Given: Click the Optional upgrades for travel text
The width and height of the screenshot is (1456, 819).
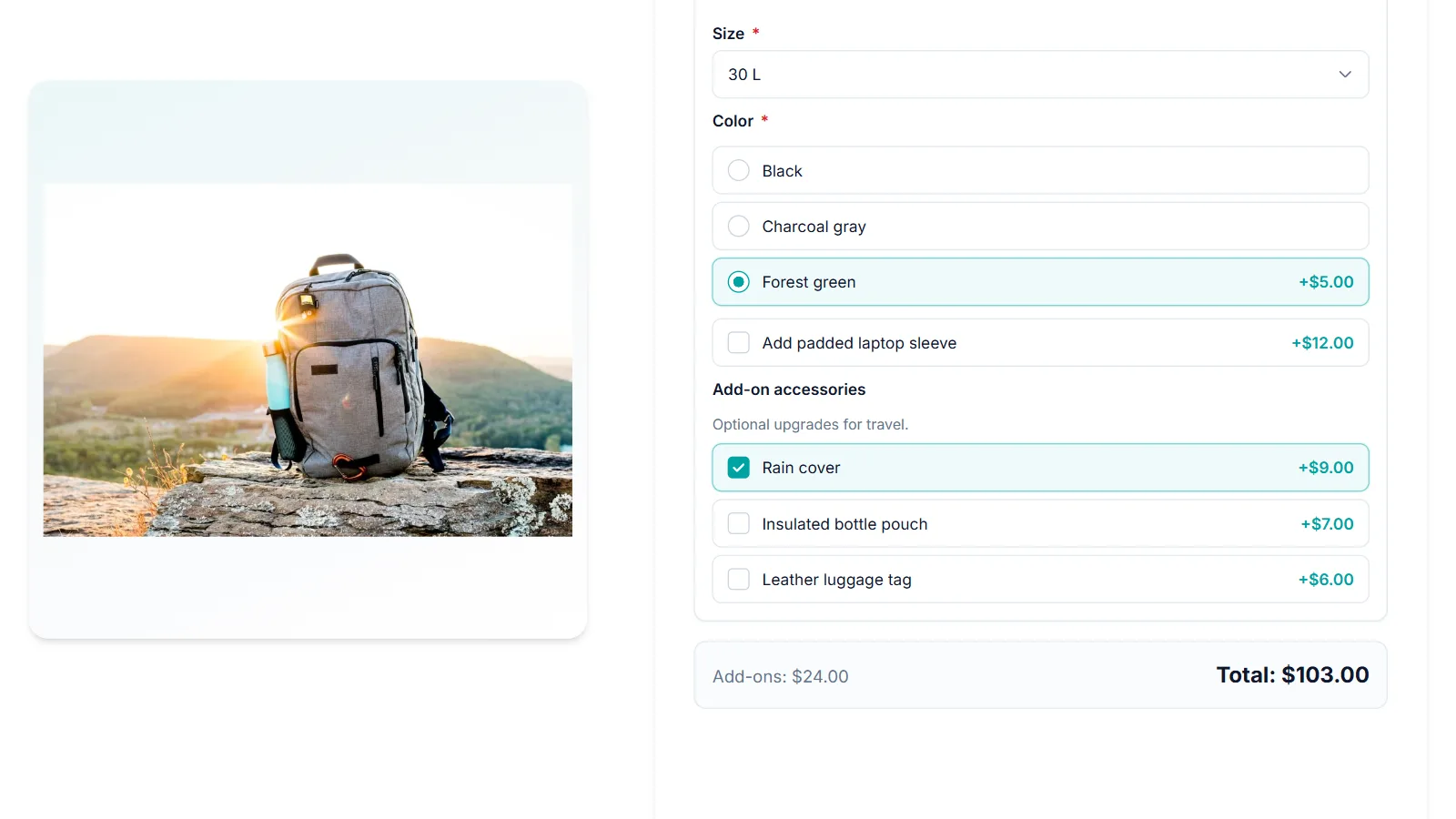Looking at the screenshot, I should [x=810, y=424].
